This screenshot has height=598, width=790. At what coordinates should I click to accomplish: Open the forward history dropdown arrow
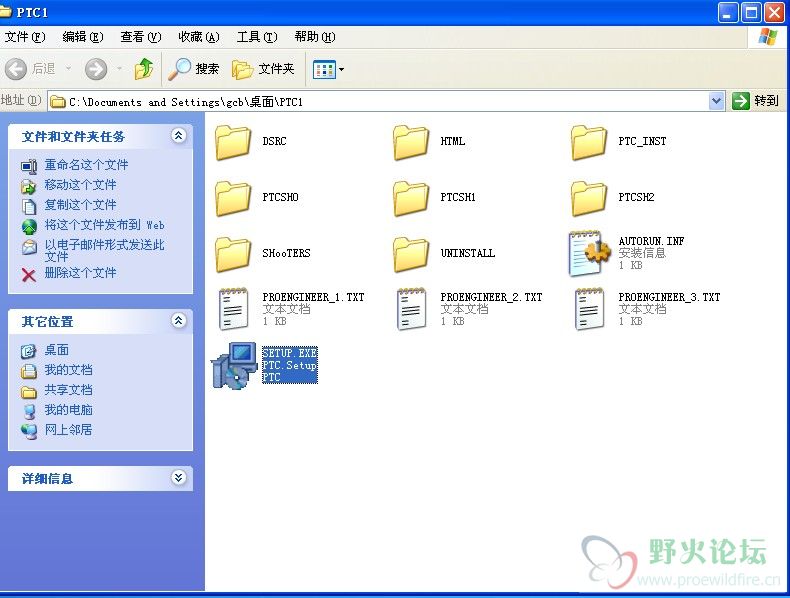pyautogui.click(x=119, y=69)
